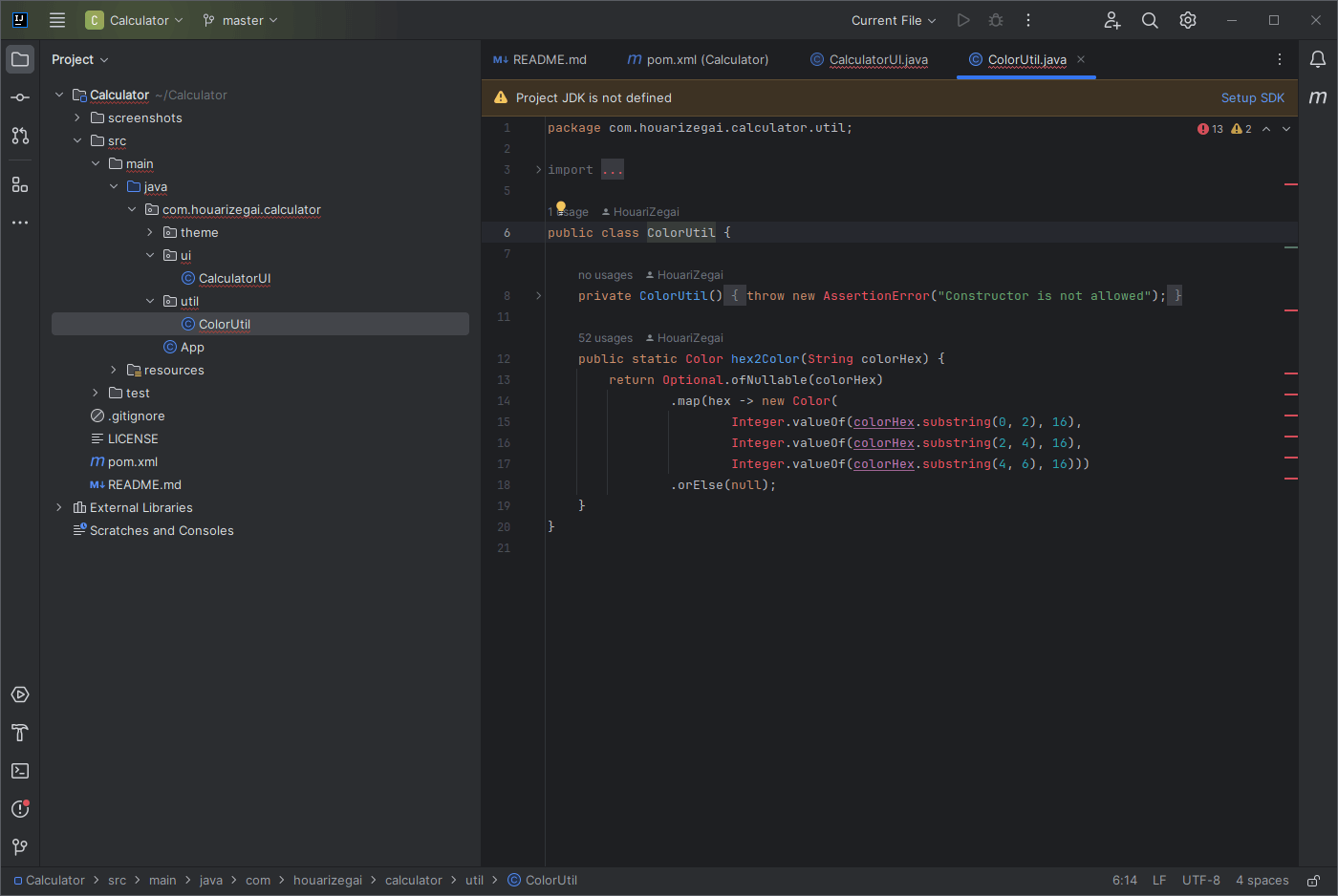1338x896 pixels.
Task: Open the Commit tool window icon
Action: [x=20, y=97]
